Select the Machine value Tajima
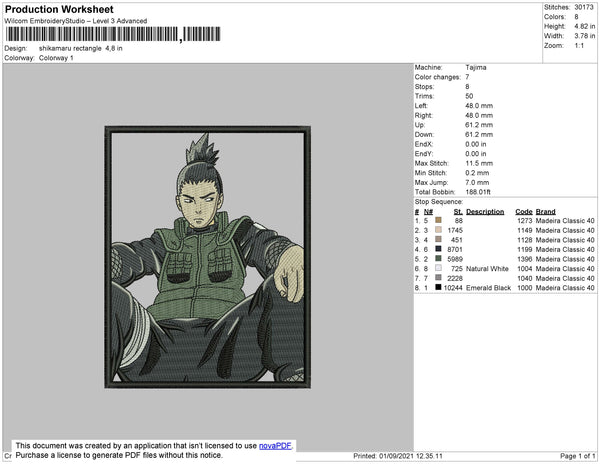 476,67
